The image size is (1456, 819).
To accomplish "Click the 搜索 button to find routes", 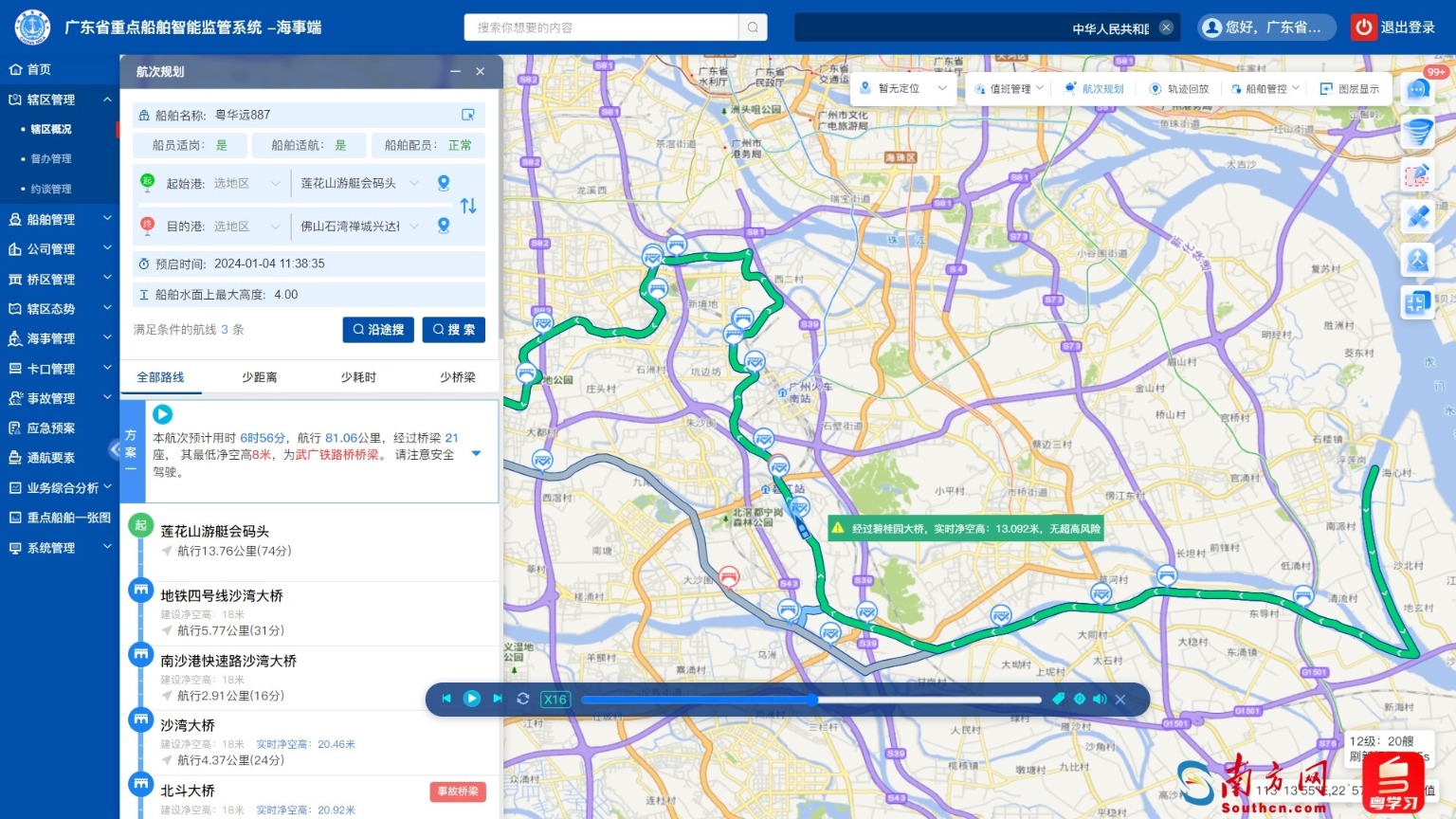I will coord(453,329).
